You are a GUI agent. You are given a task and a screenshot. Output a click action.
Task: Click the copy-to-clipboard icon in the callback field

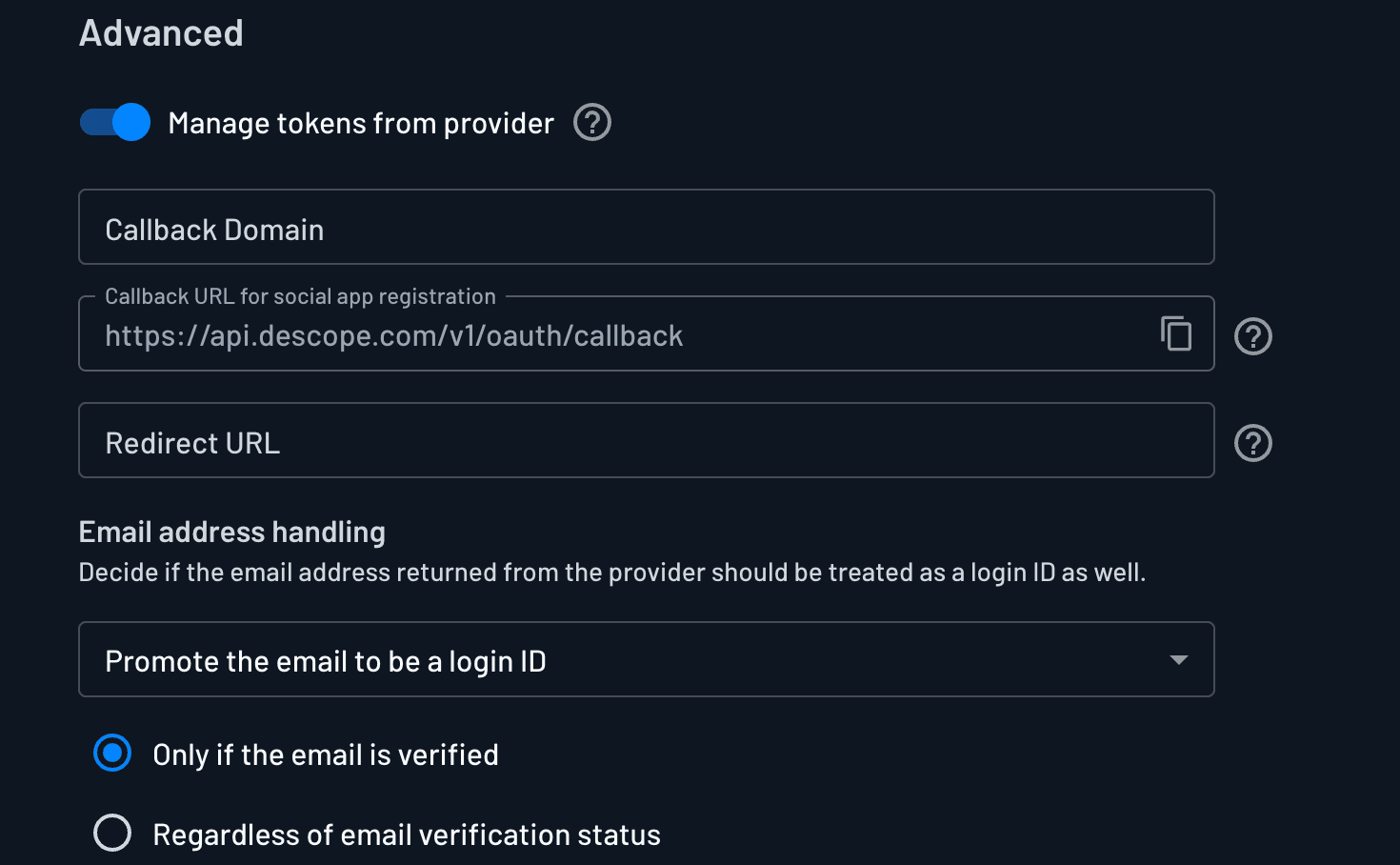[1177, 334]
